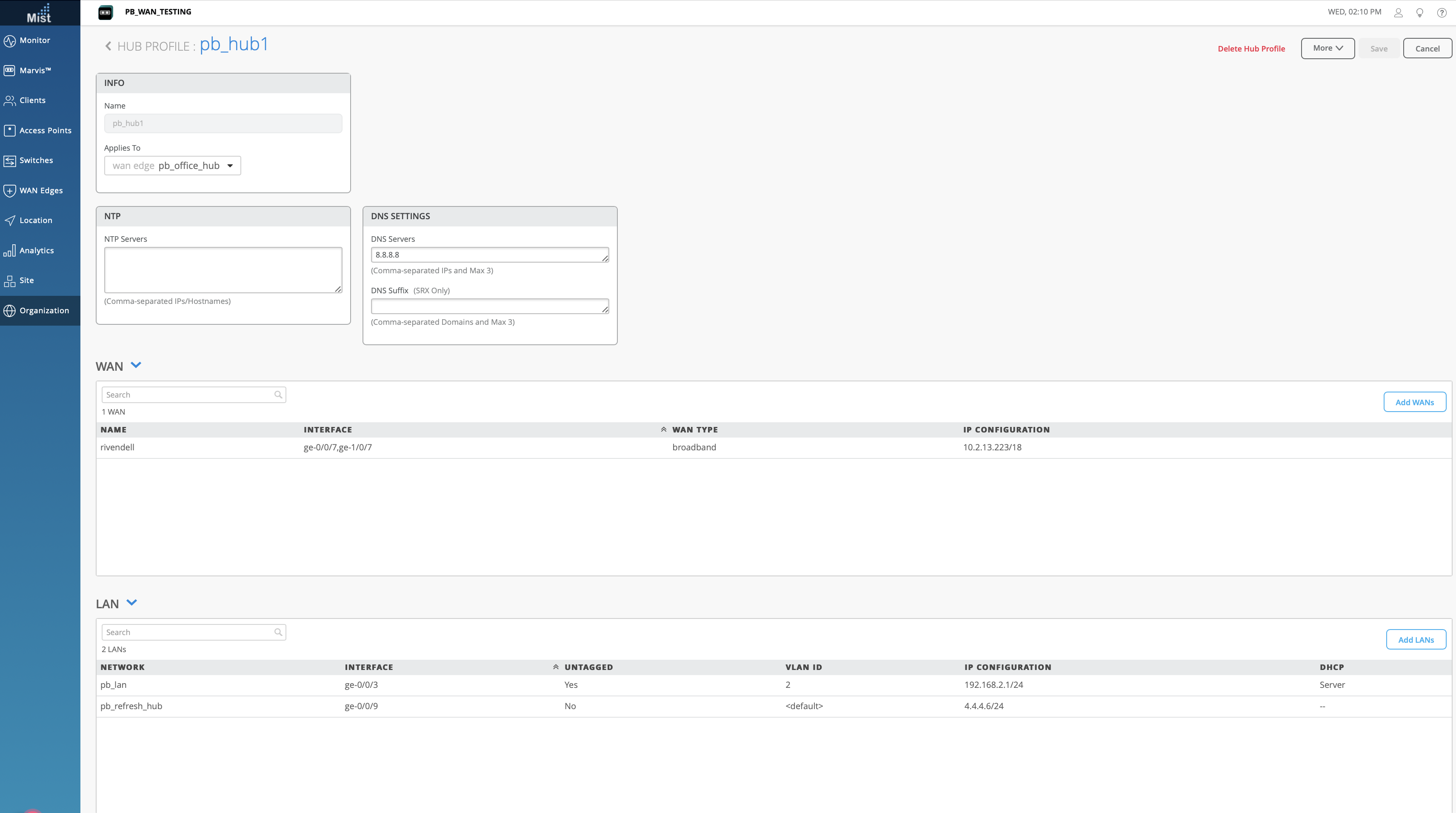Screen dimensions: 1456x813
Task: Open WAN Edges in the sidebar
Action: pos(40,191)
